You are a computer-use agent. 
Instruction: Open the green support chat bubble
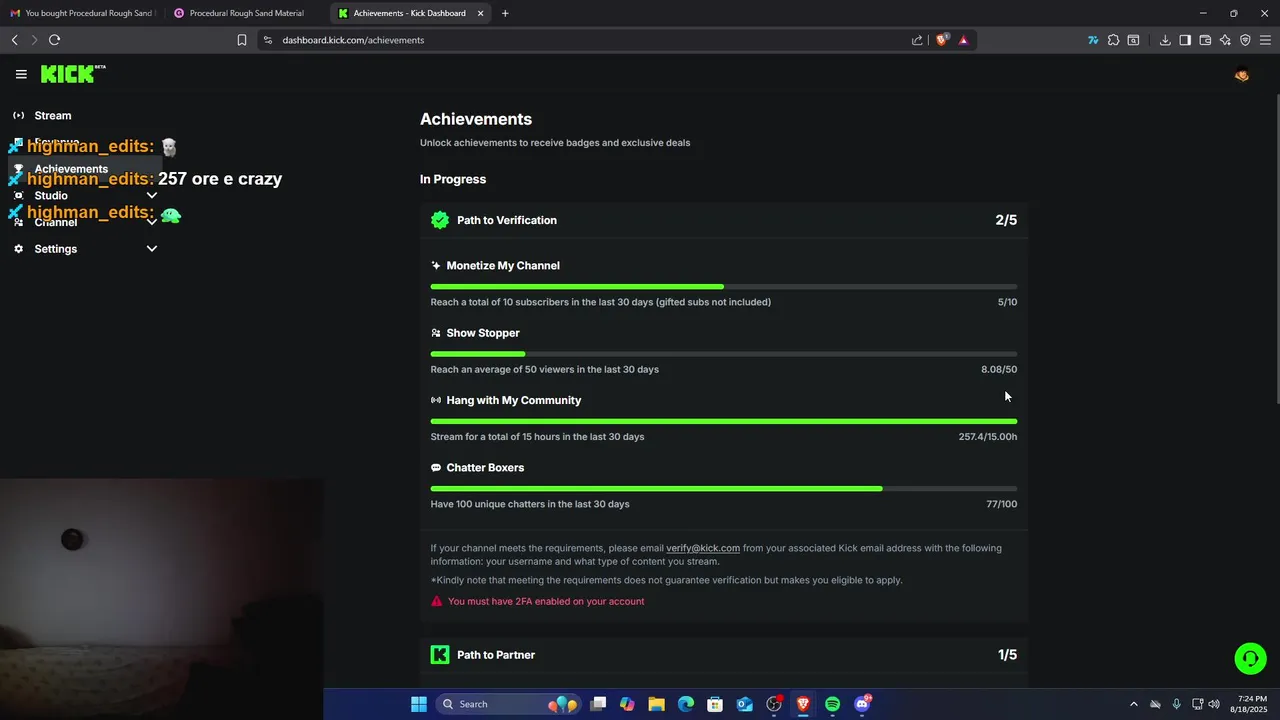click(1250, 659)
